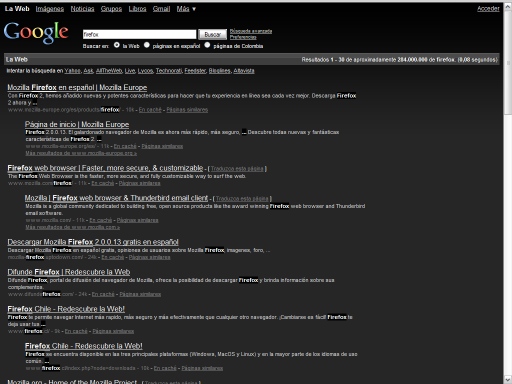Screen dimensions: 512x384
Task: Select 'La Web' in the top navigation
Action: (x=17, y=9)
